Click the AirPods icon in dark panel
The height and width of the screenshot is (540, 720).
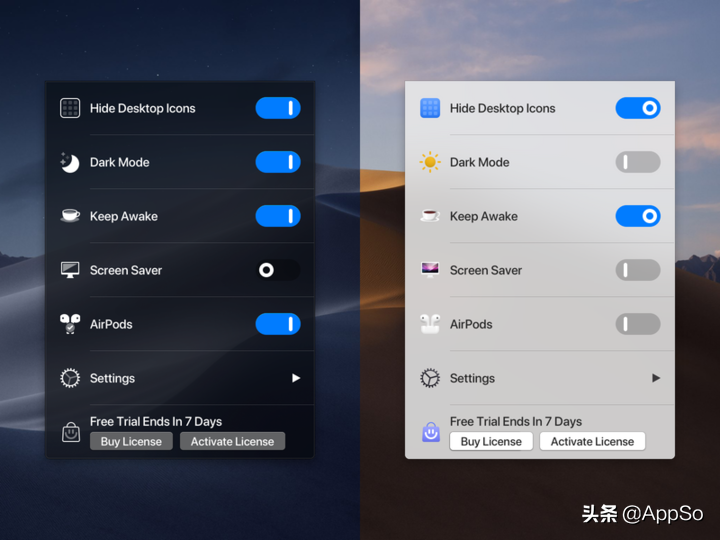(x=70, y=324)
